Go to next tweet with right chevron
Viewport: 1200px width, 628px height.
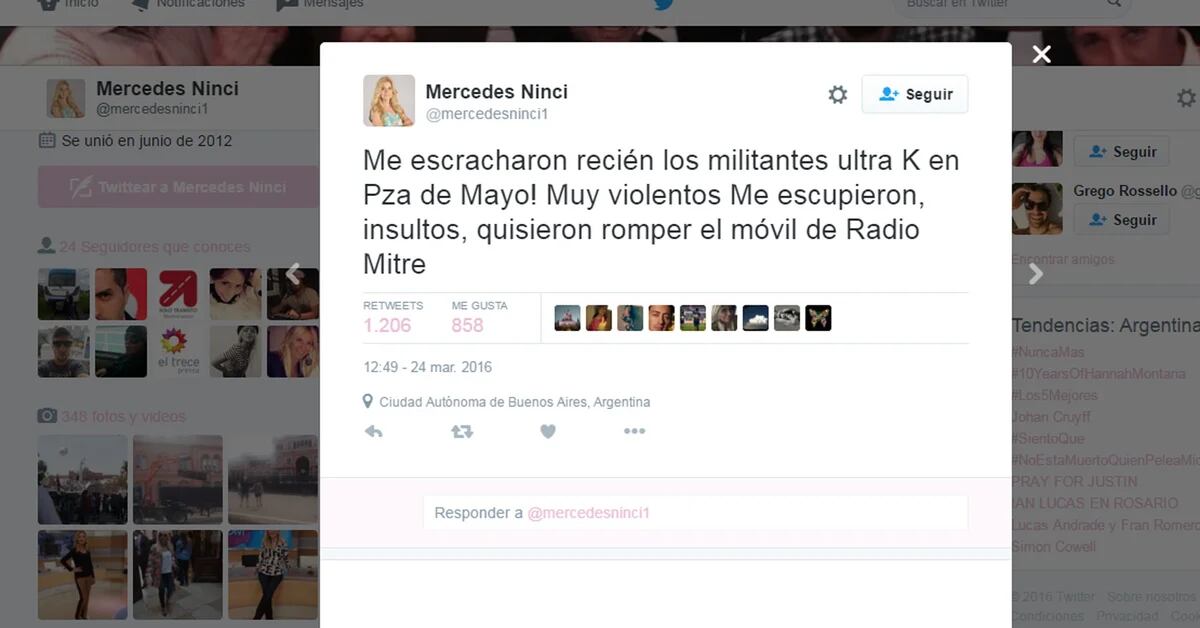pyautogui.click(x=1036, y=273)
